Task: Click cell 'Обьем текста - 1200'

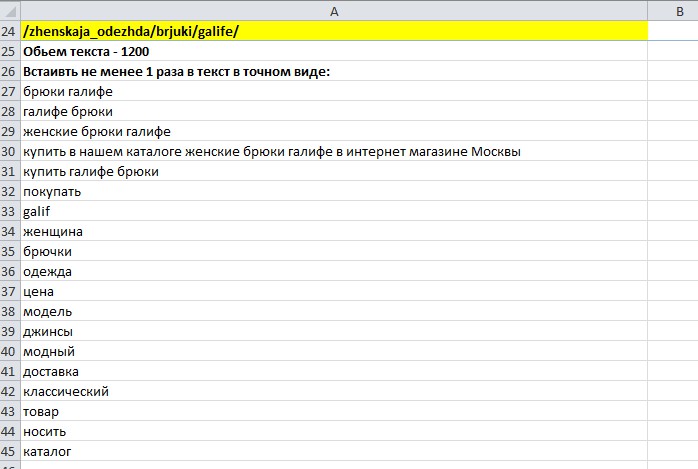Action: (x=334, y=51)
